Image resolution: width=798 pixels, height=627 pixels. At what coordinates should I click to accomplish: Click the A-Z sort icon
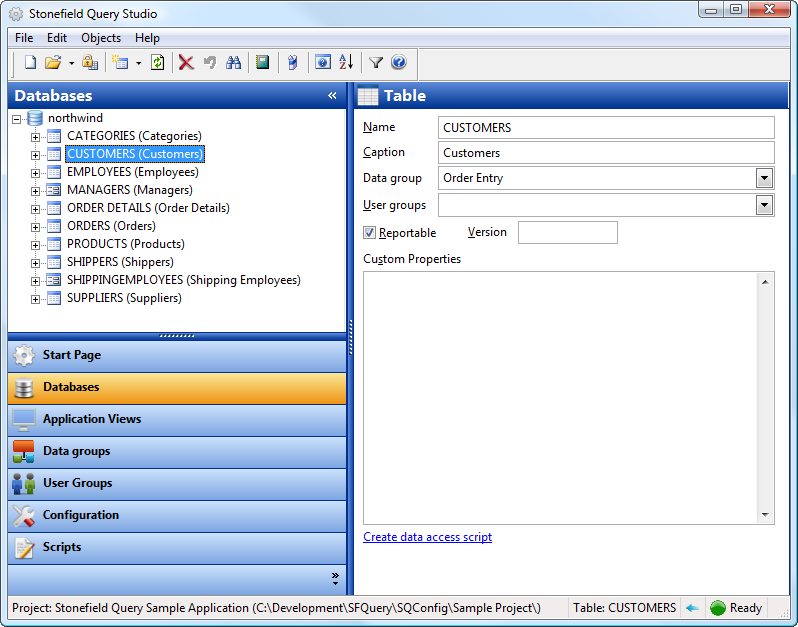point(346,63)
